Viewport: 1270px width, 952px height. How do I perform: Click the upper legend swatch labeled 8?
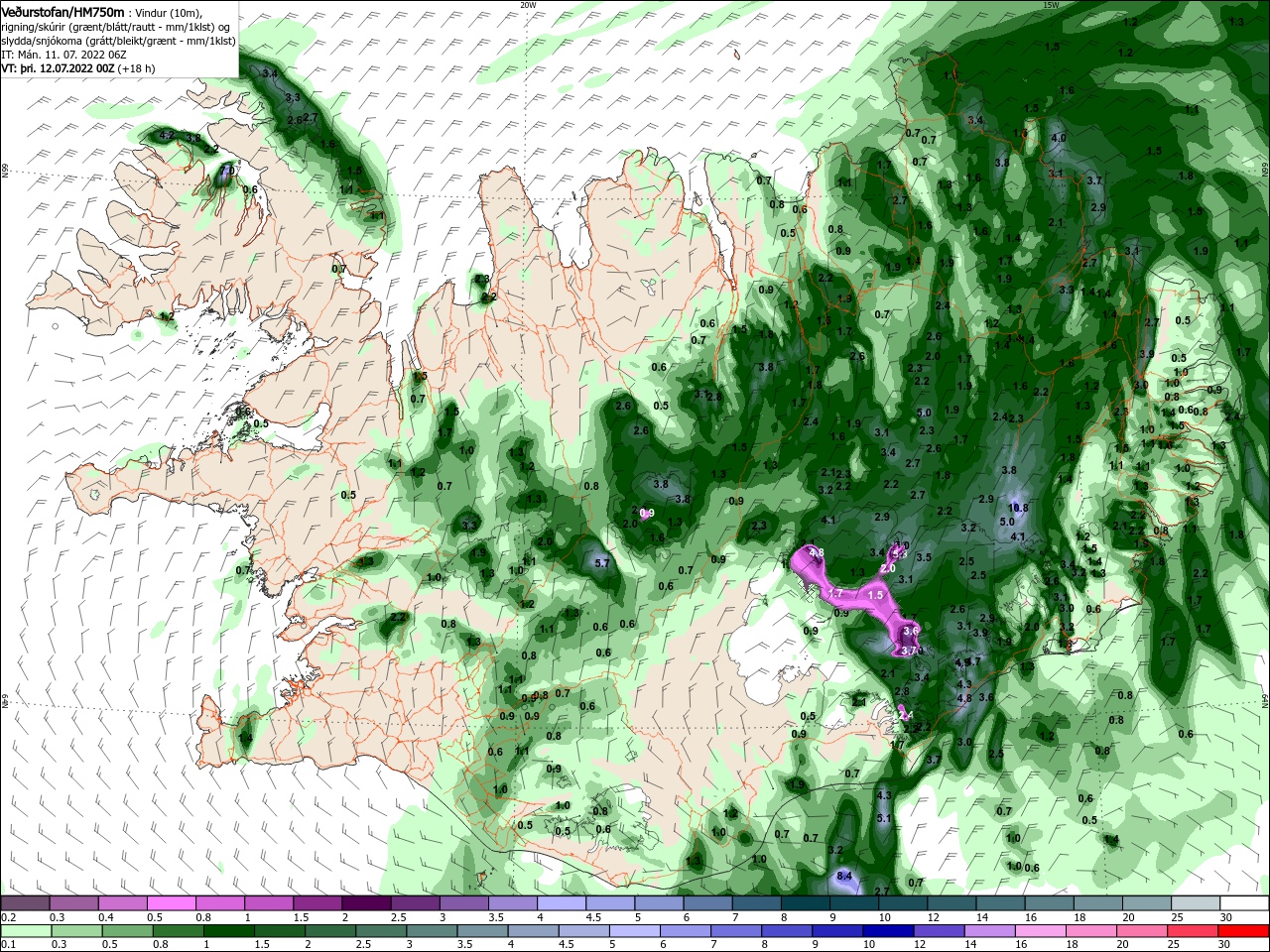[805, 903]
